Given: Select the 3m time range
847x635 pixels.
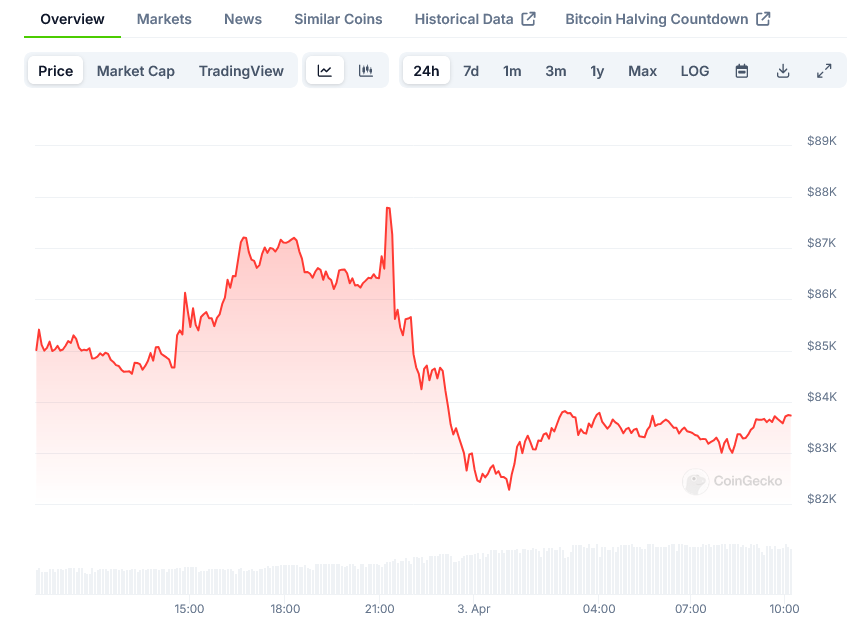Looking at the screenshot, I should click(x=556, y=71).
